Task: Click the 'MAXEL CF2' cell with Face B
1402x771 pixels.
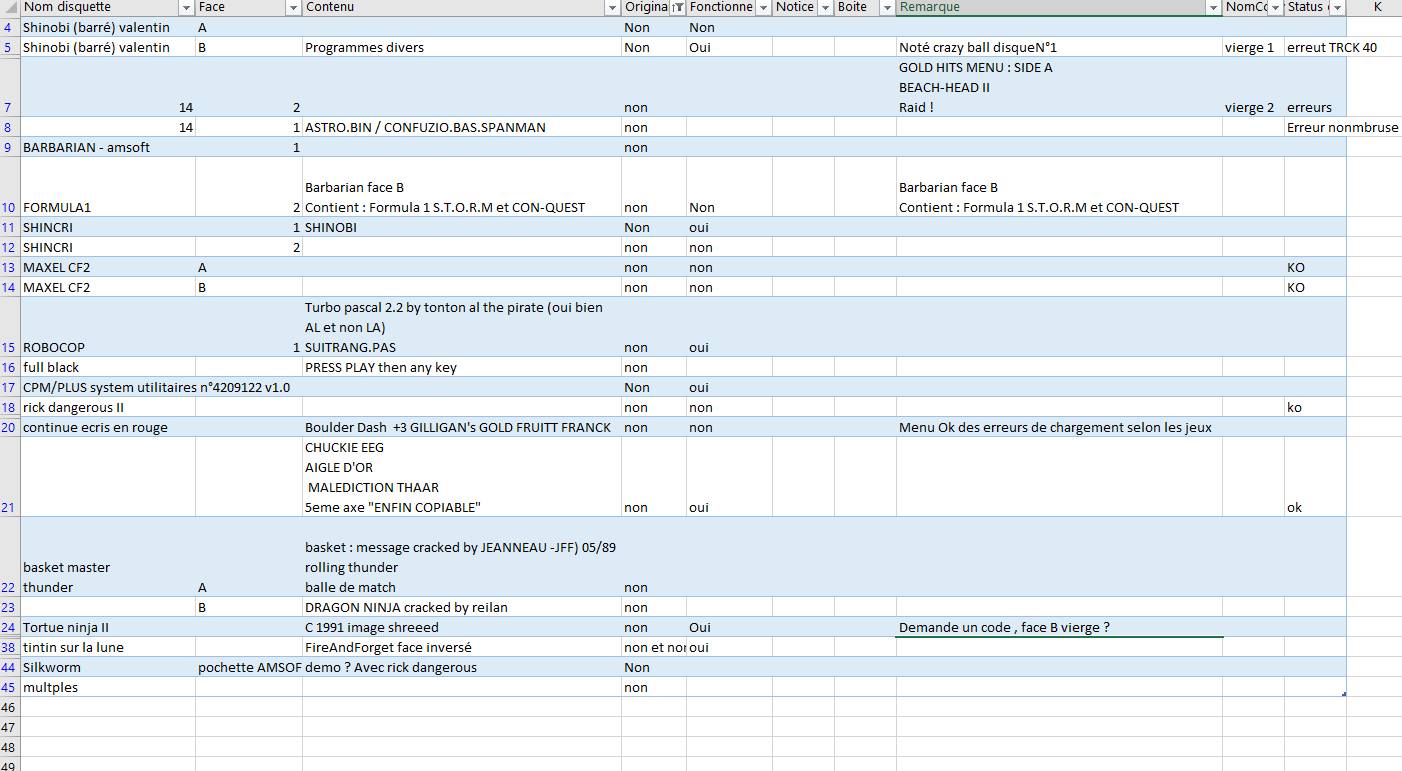Action: coord(108,287)
